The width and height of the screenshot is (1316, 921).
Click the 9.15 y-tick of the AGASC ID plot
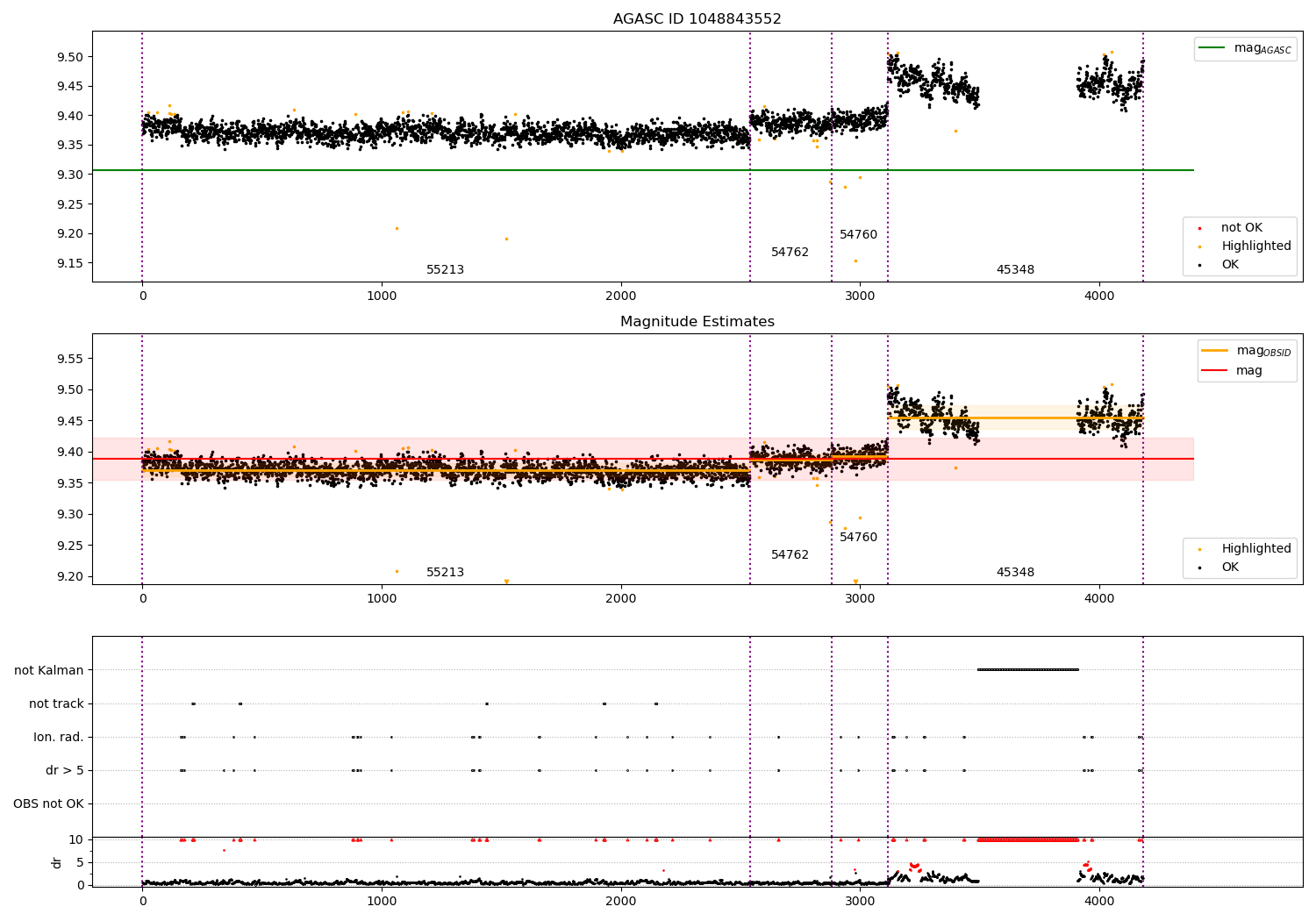click(x=70, y=263)
